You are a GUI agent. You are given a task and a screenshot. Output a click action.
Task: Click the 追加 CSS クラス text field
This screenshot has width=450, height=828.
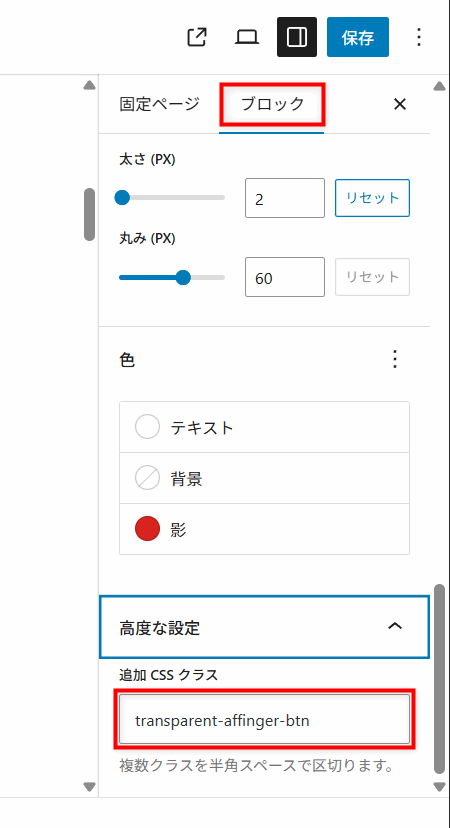[x=265, y=720]
